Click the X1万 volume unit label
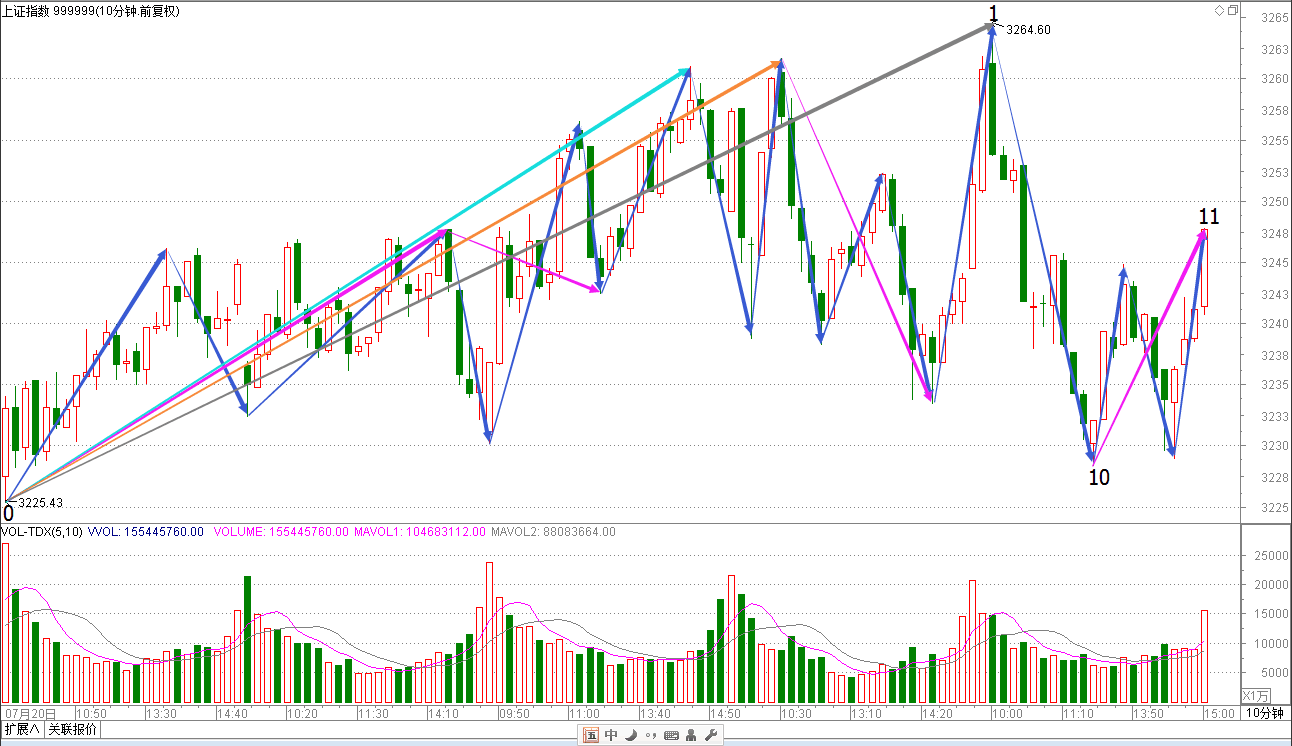This screenshot has height=746, width=1292. click(x=1257, y=696)
